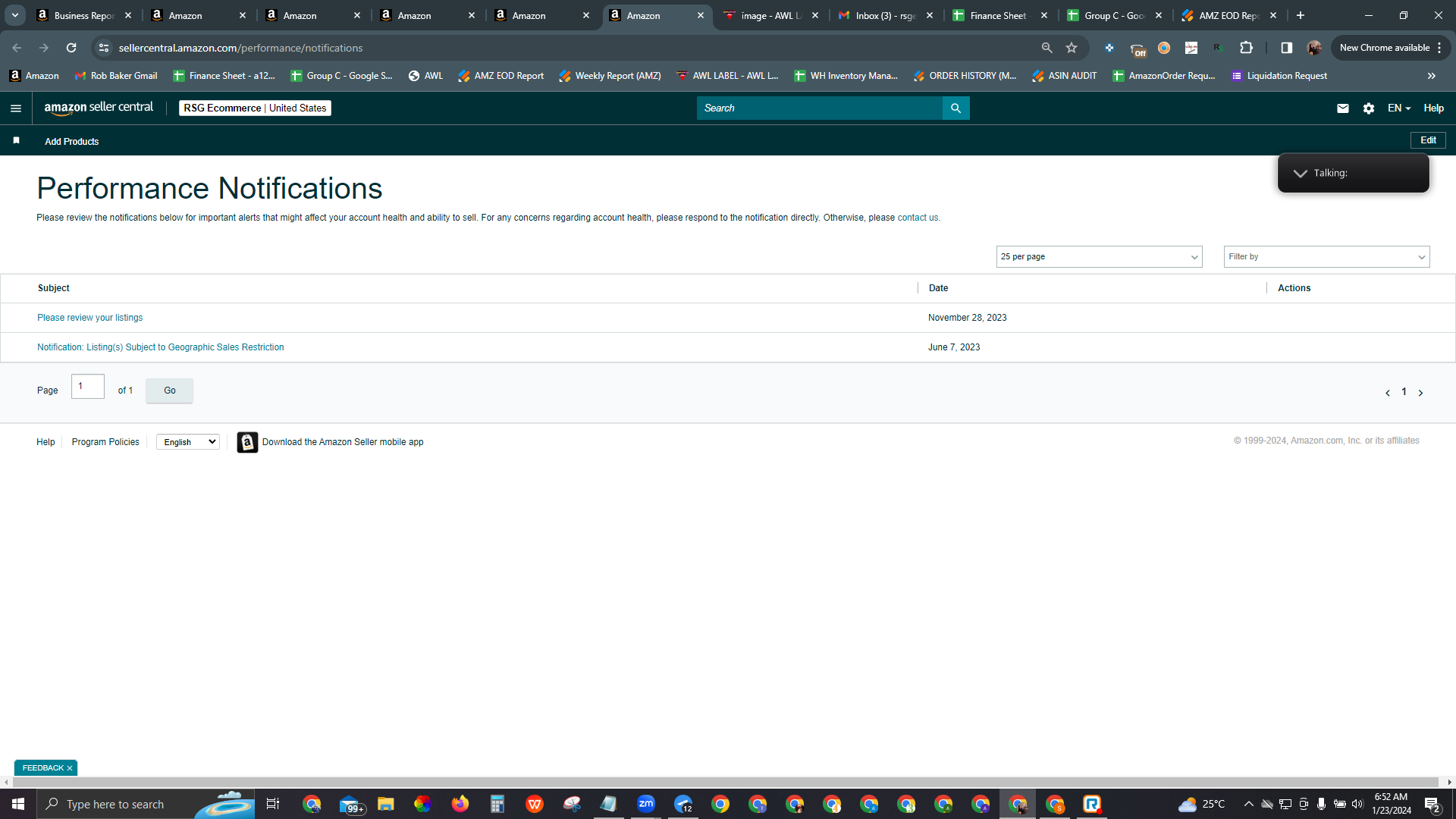Image resolution: width=1456 pixels, height=819 pixels.
Task: Click the amazon seller central logo
Action: (99, 108)
